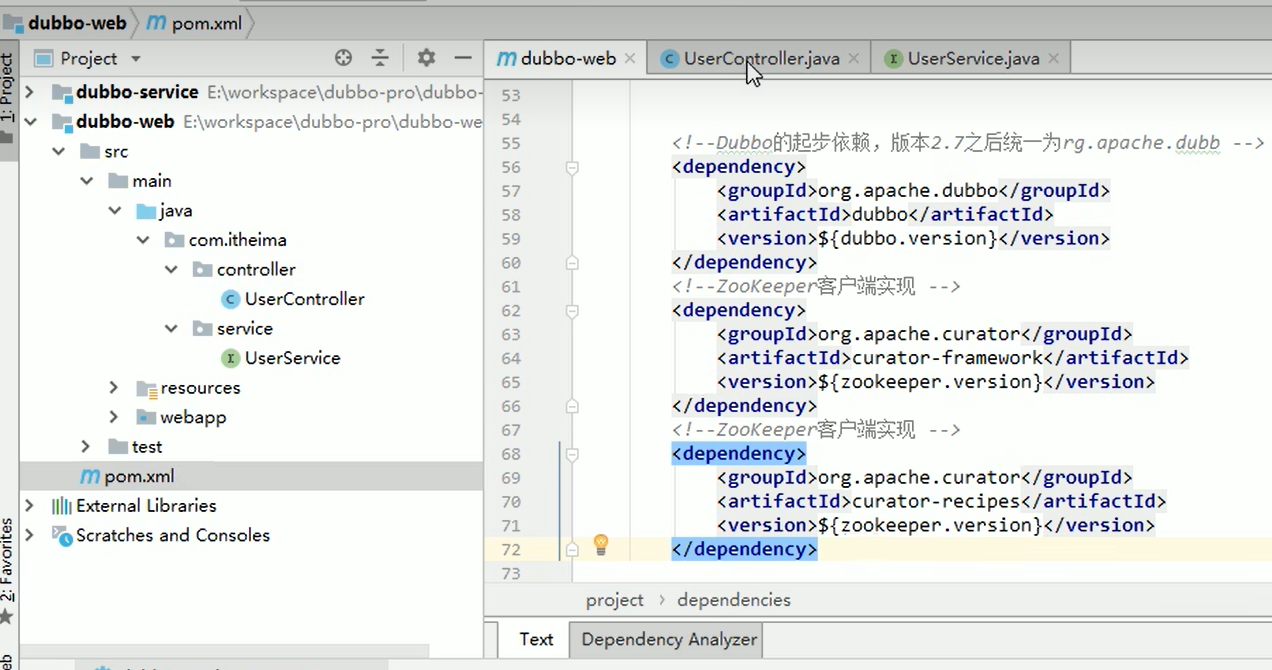
Task: Collapse the service package
Action: pos(171,329)
